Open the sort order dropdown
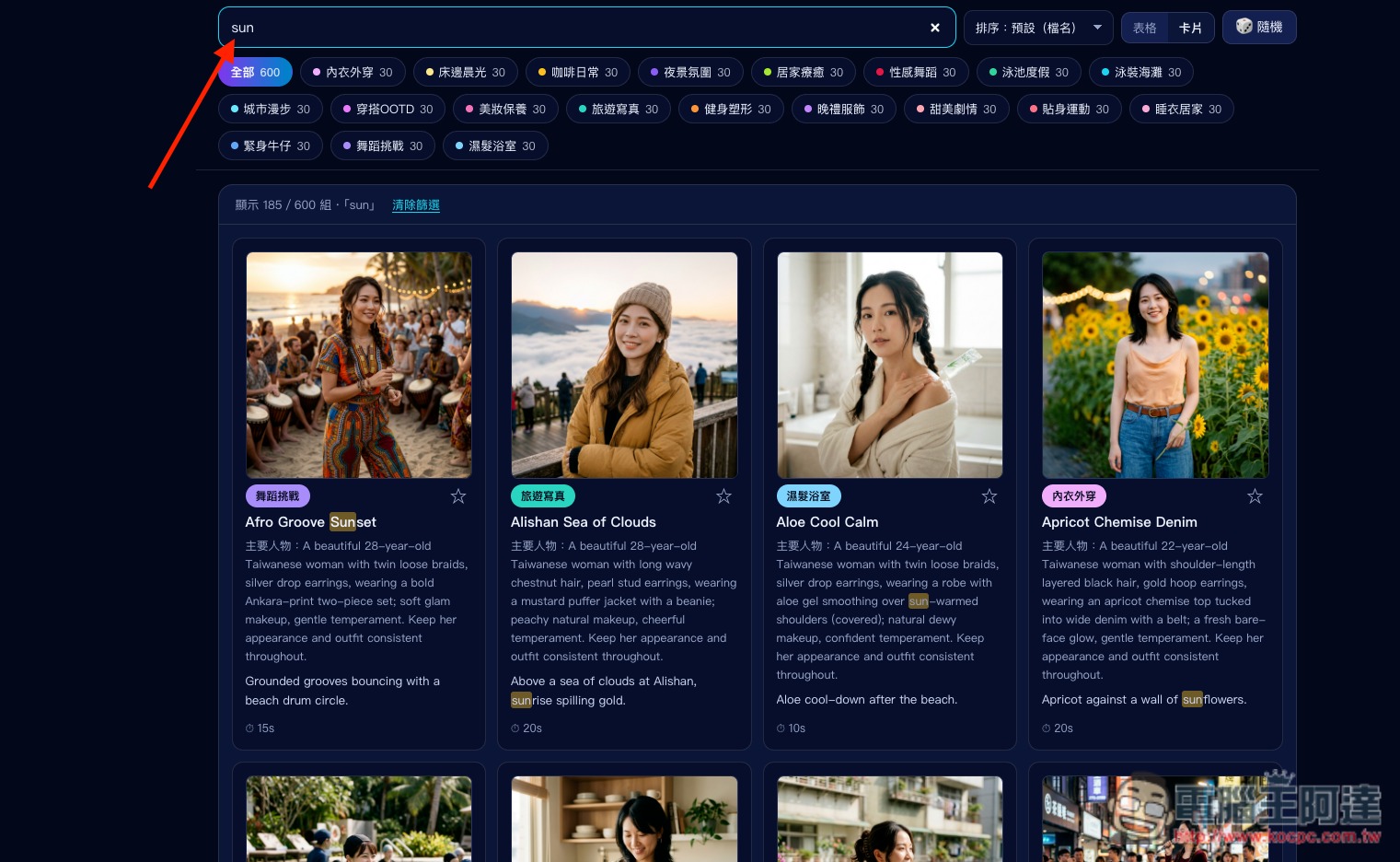The width and height of the screenshot is (1400, 862). [1038, 28]
